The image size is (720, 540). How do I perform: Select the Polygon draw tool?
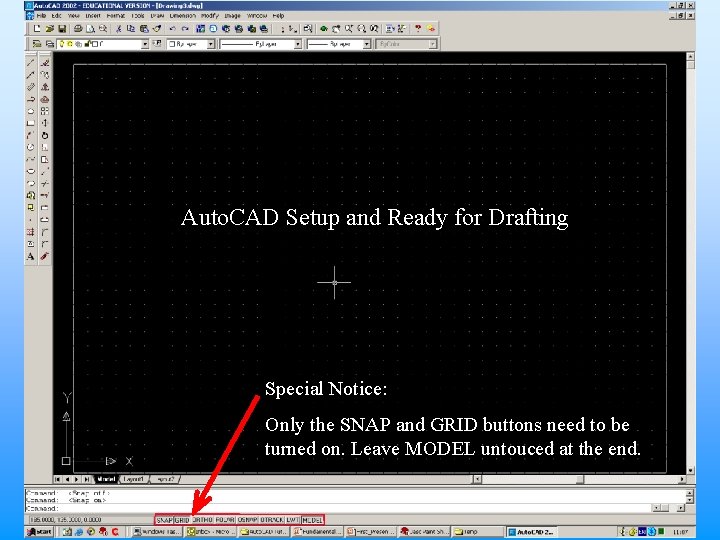coord(31,111)
